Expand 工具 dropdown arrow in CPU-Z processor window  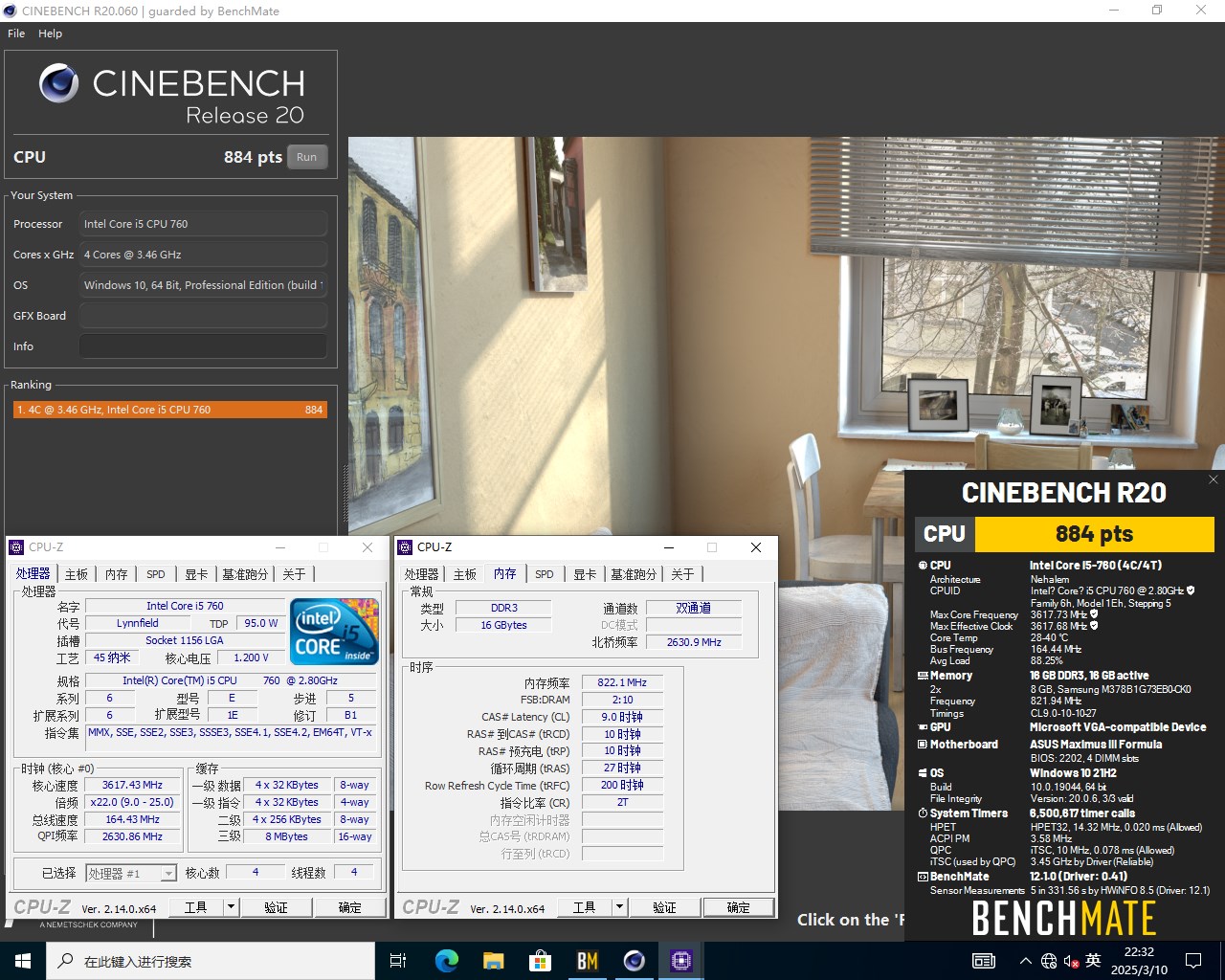pos(231,907)
